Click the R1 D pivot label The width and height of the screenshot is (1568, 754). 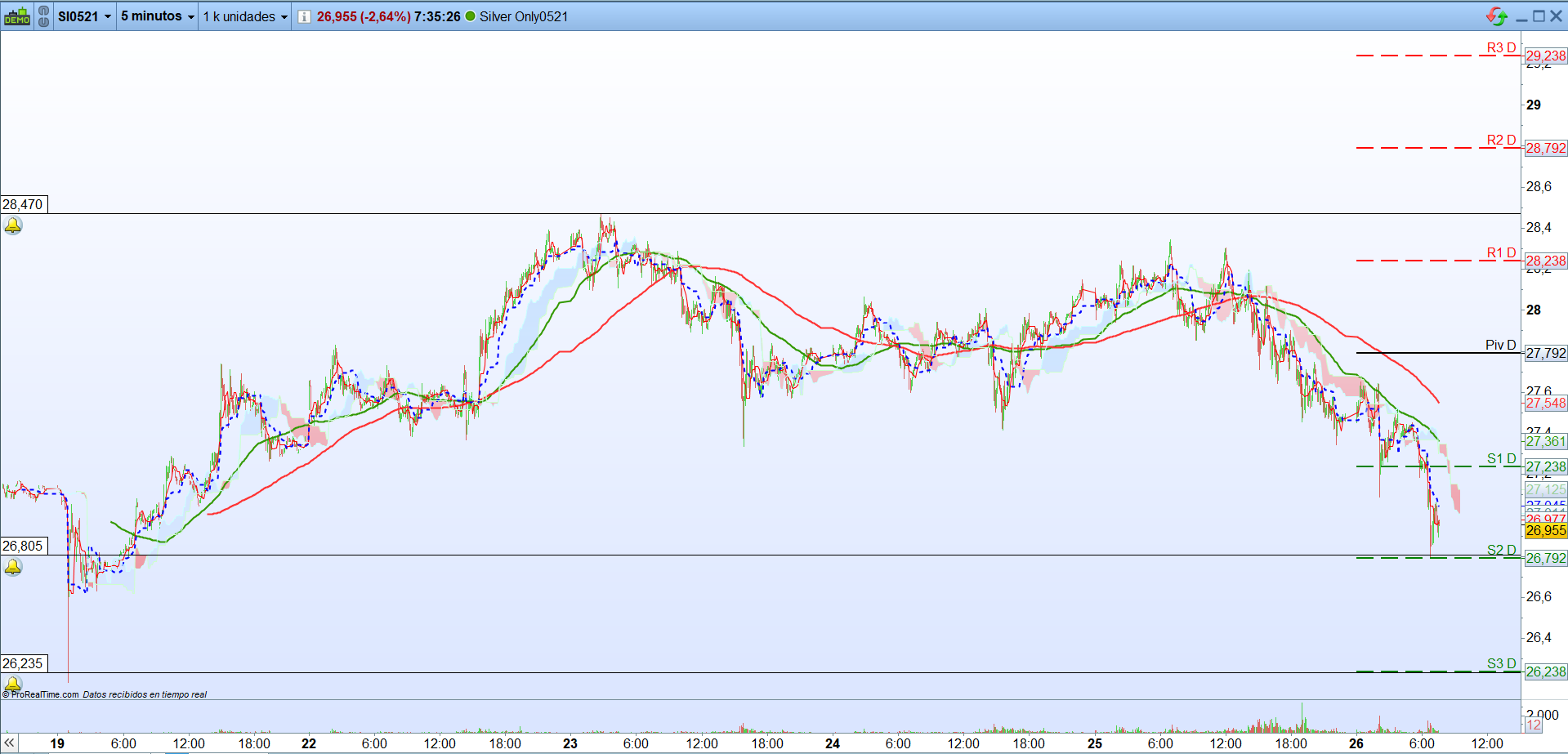pos(1501,252)
